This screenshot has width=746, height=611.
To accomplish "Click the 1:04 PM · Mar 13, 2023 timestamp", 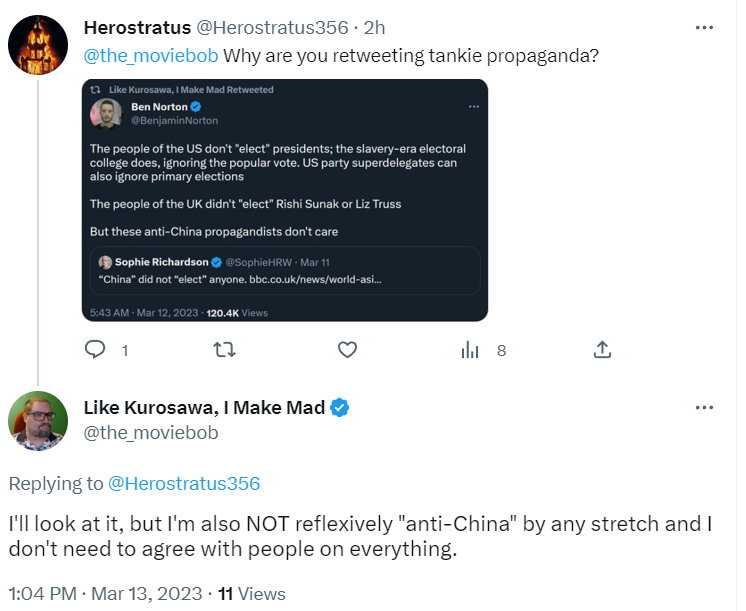I will (x=103, y=594).
